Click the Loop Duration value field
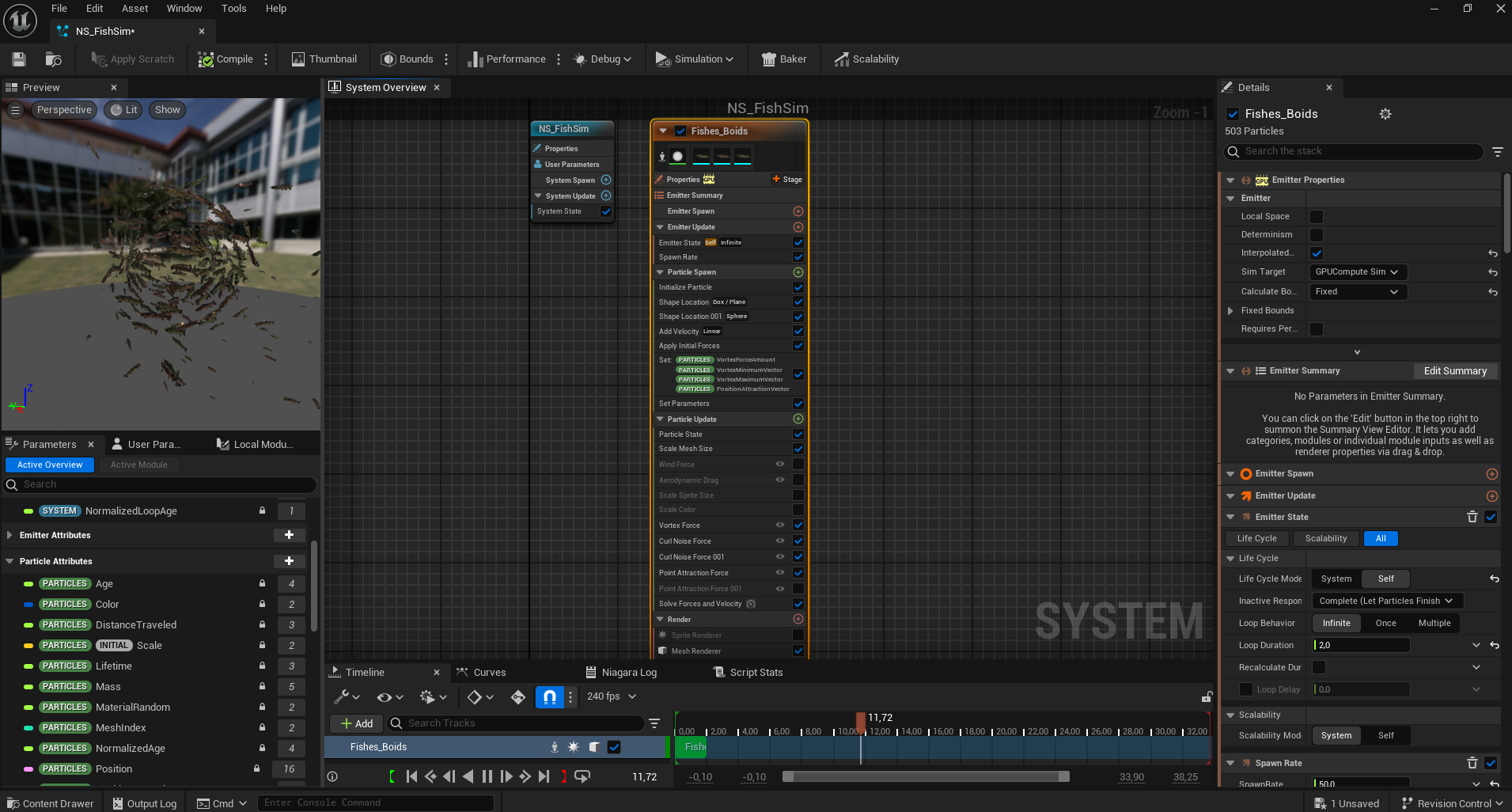 click(1361, 645)
